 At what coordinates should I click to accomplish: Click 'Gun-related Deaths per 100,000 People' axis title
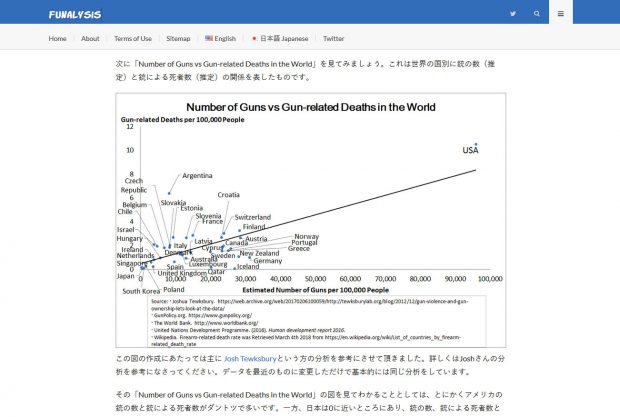pos(182,119)
